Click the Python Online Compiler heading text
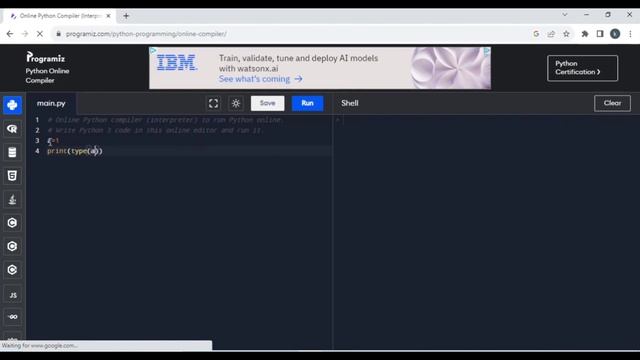 (x=47, y=76)
